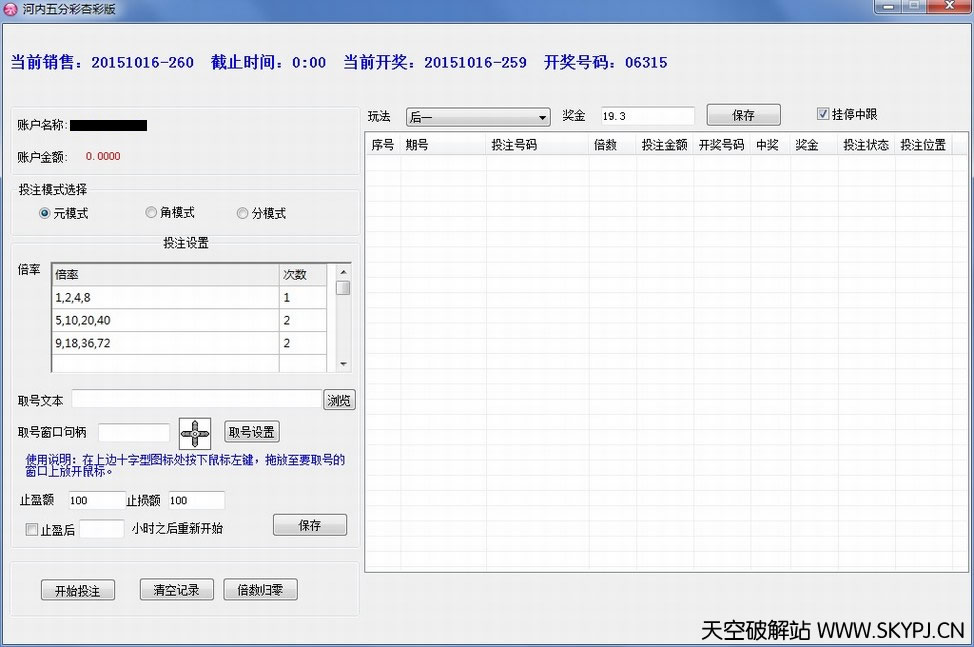974x647 pixels.
Task: Click 浏览 to browse for a number file
Action: pyautogui.click(x=339, y=400)
